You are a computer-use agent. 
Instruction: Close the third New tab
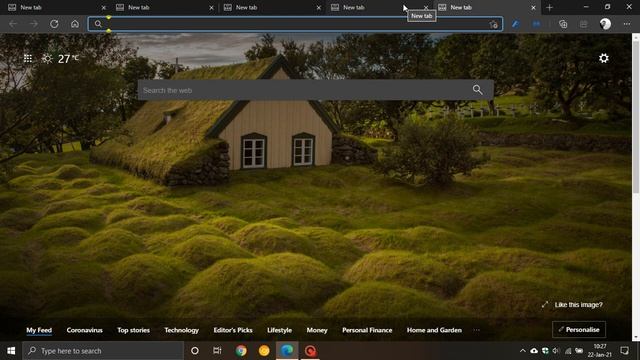319,7
